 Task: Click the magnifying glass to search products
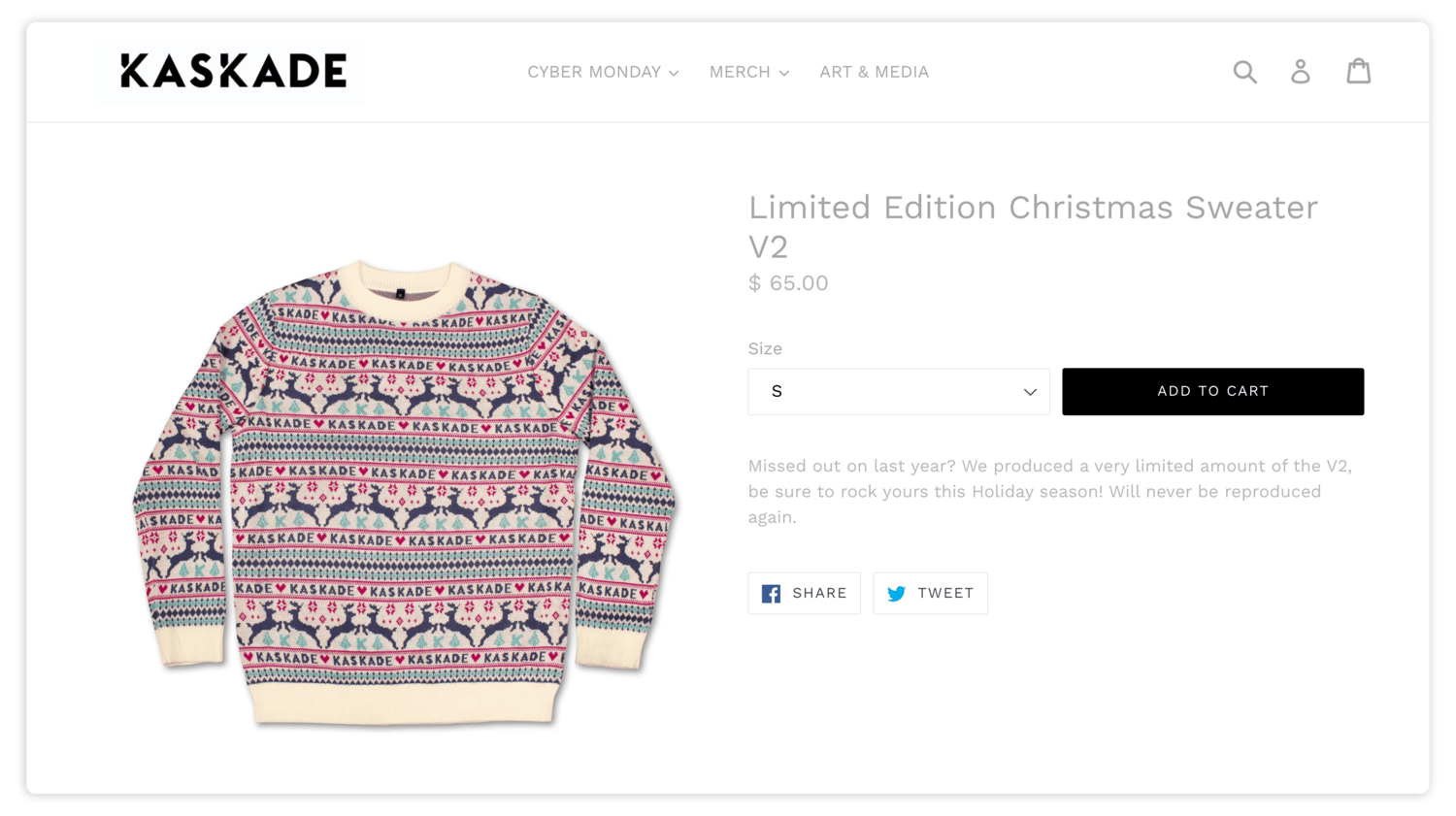pyautogui.click(x=1245, y=71)
